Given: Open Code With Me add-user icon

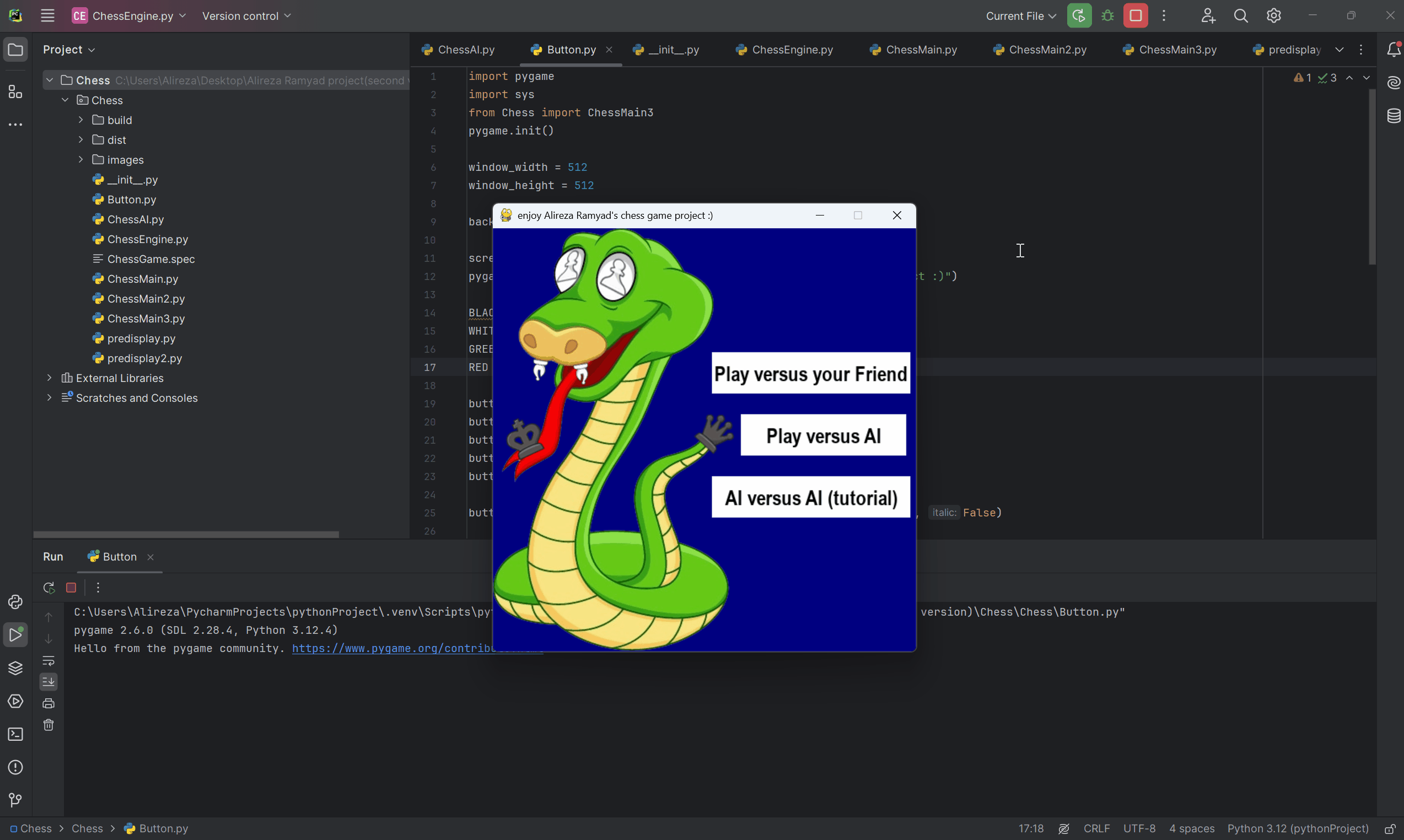Looking at the screenshot, I should click(1208, 16).
